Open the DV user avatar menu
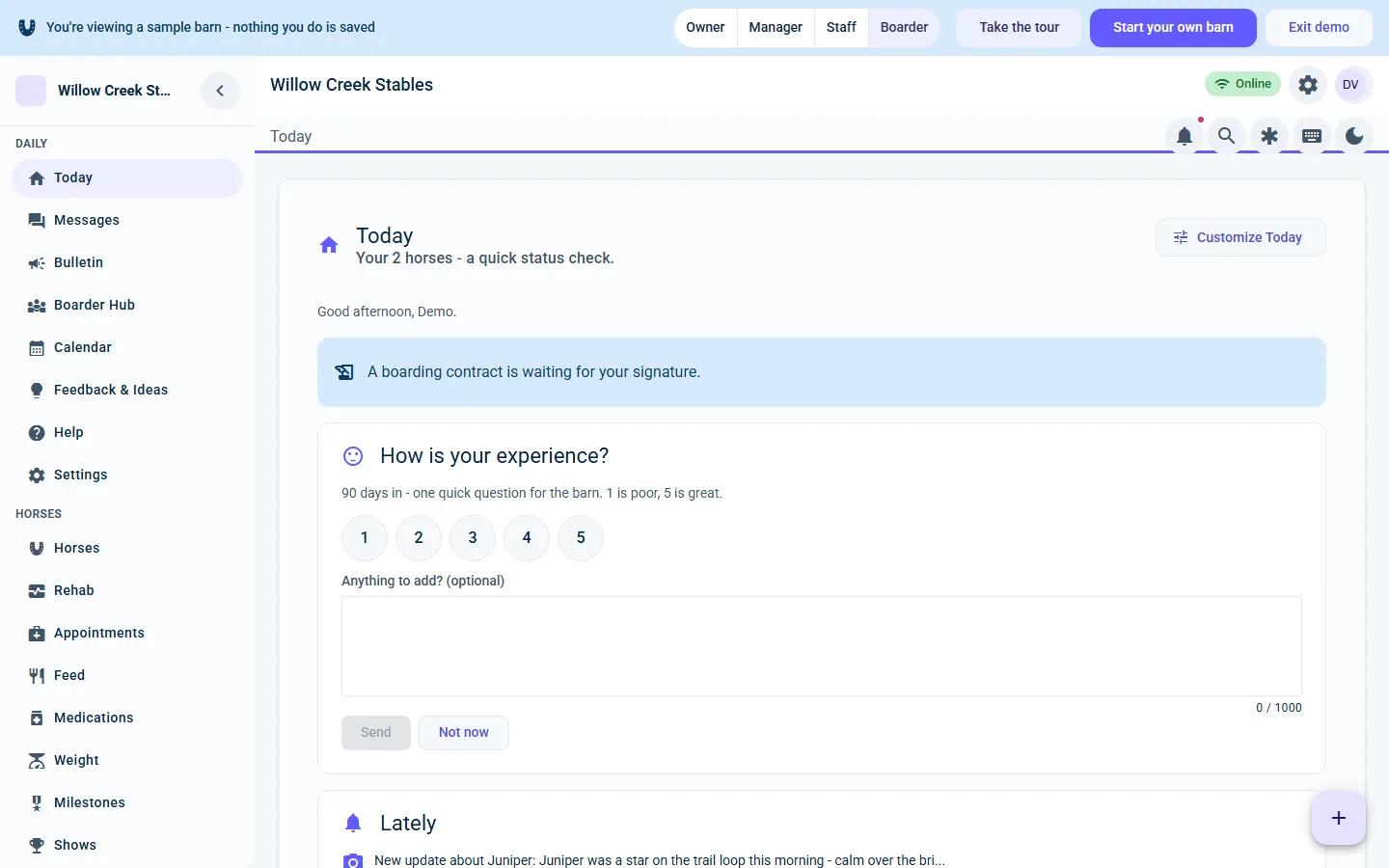Viewport: 1389px width, 868px height. click(x=1352, y=85)
